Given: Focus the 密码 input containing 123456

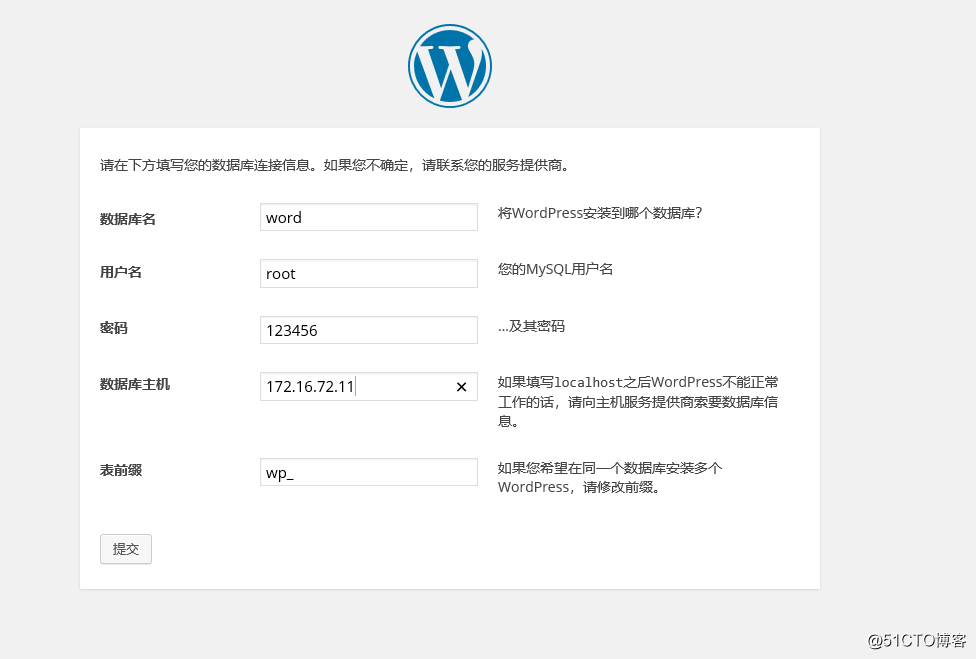Looking at the screenshot, I should click(x=368, y=330).
